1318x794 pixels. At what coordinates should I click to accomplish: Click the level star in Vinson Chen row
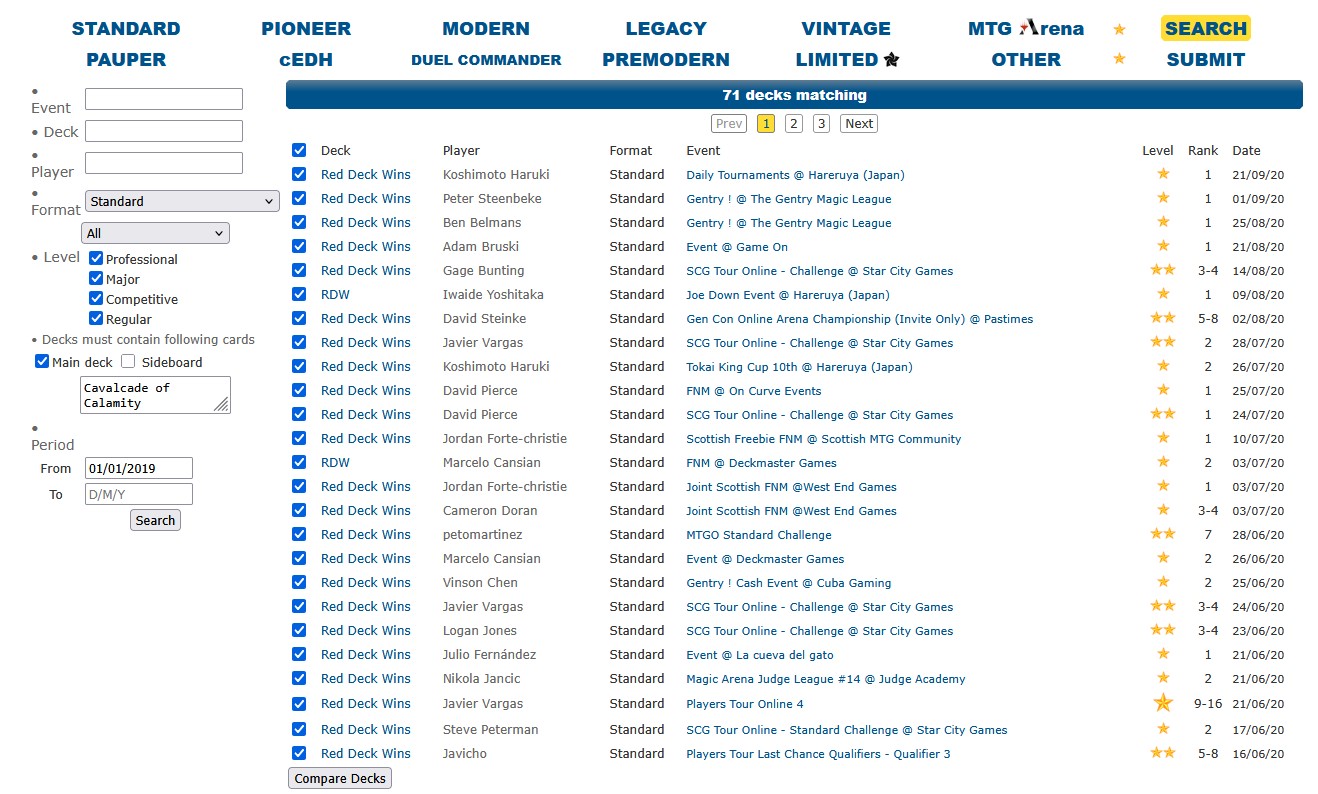point(1163,582)
